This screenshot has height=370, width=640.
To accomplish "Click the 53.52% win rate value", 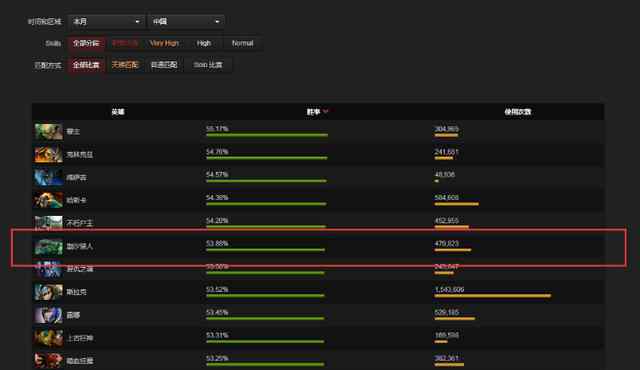I will [217, 289].
